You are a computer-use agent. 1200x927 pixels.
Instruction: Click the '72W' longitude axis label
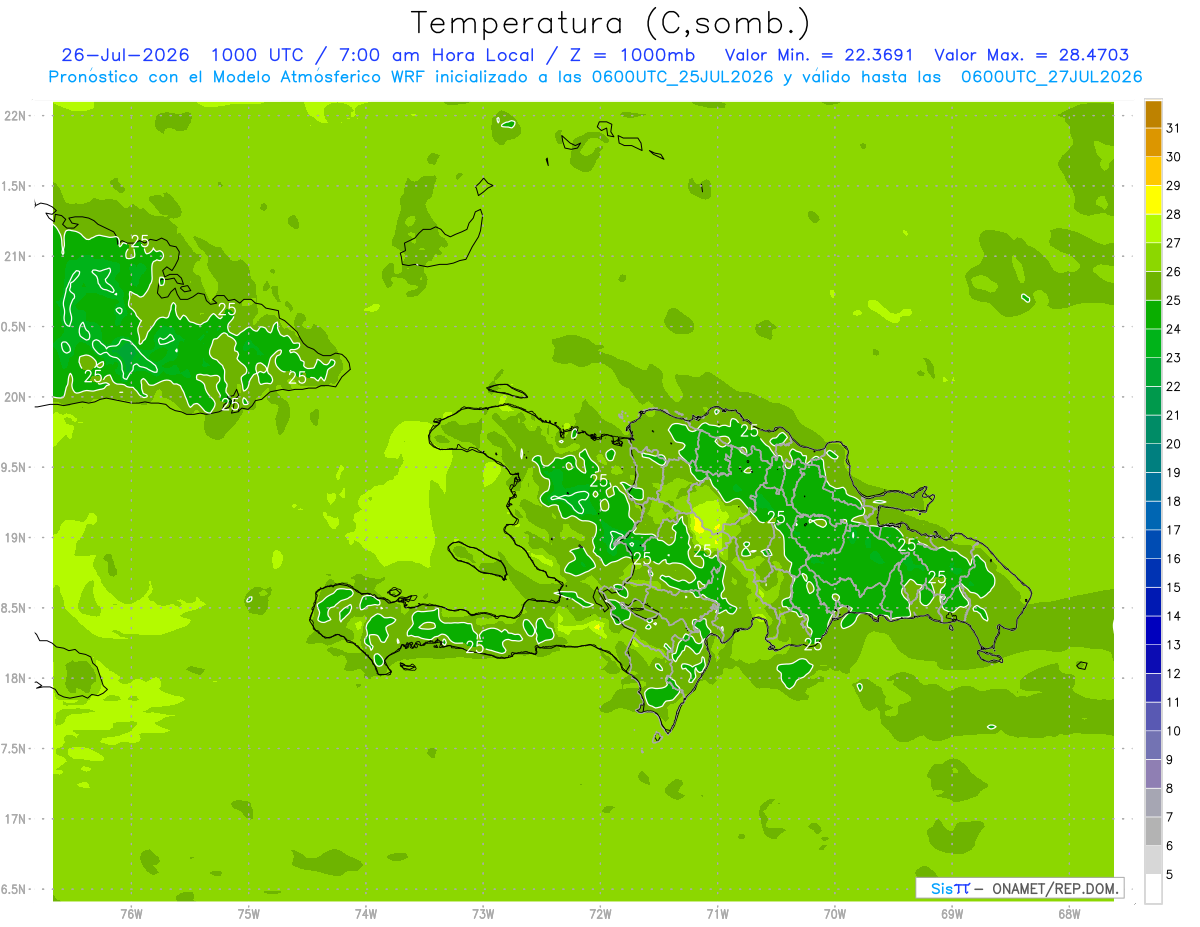600,914
